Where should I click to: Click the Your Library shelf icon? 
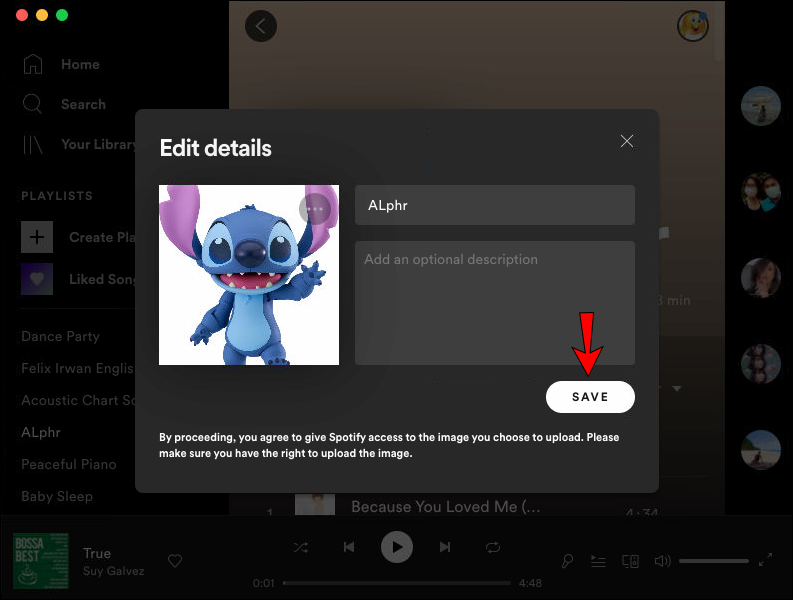point(33,144)
